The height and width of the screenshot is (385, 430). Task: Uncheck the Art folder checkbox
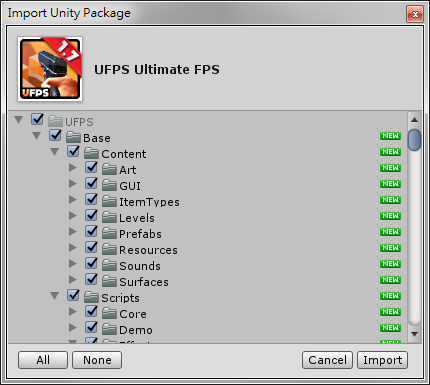point(91,167)
